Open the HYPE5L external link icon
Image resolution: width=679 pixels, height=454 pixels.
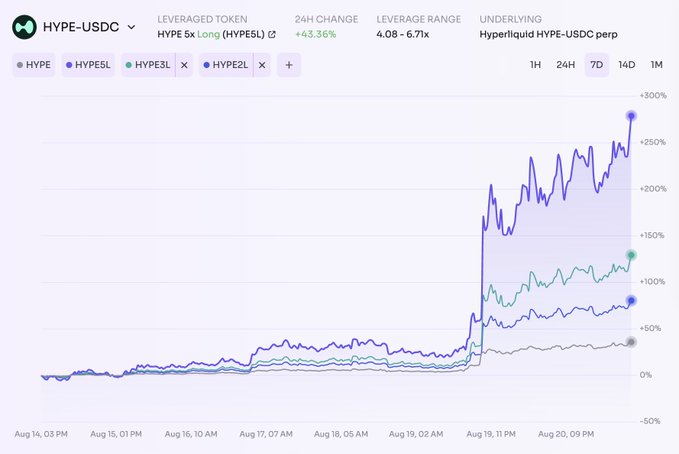(x=272, y=34)
